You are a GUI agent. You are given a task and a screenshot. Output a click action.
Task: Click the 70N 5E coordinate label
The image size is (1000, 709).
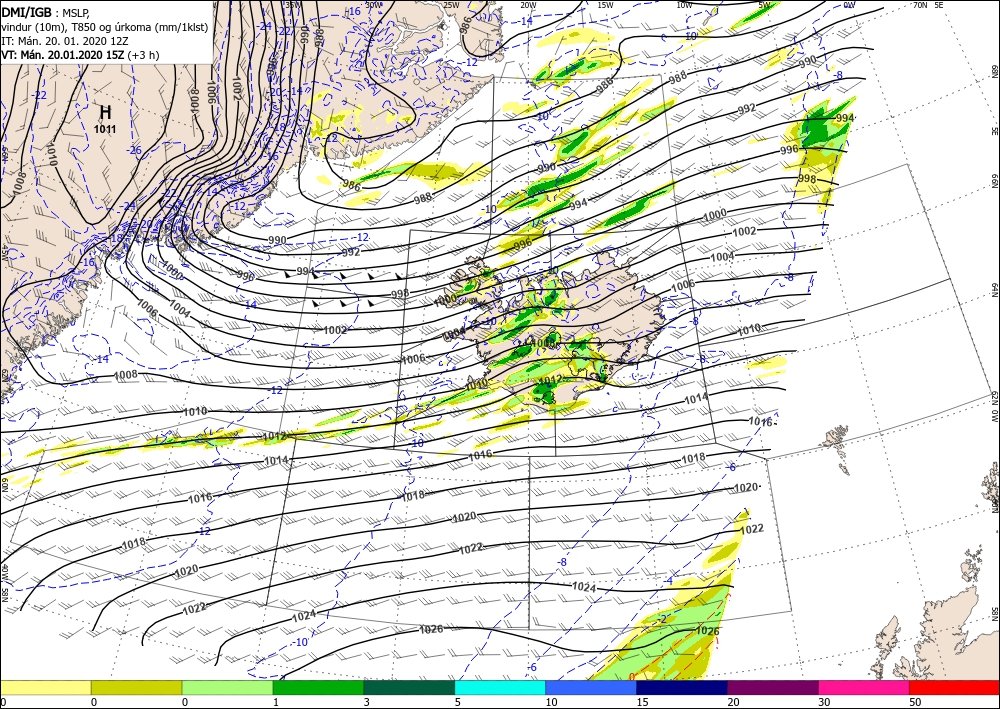(928, 5)
